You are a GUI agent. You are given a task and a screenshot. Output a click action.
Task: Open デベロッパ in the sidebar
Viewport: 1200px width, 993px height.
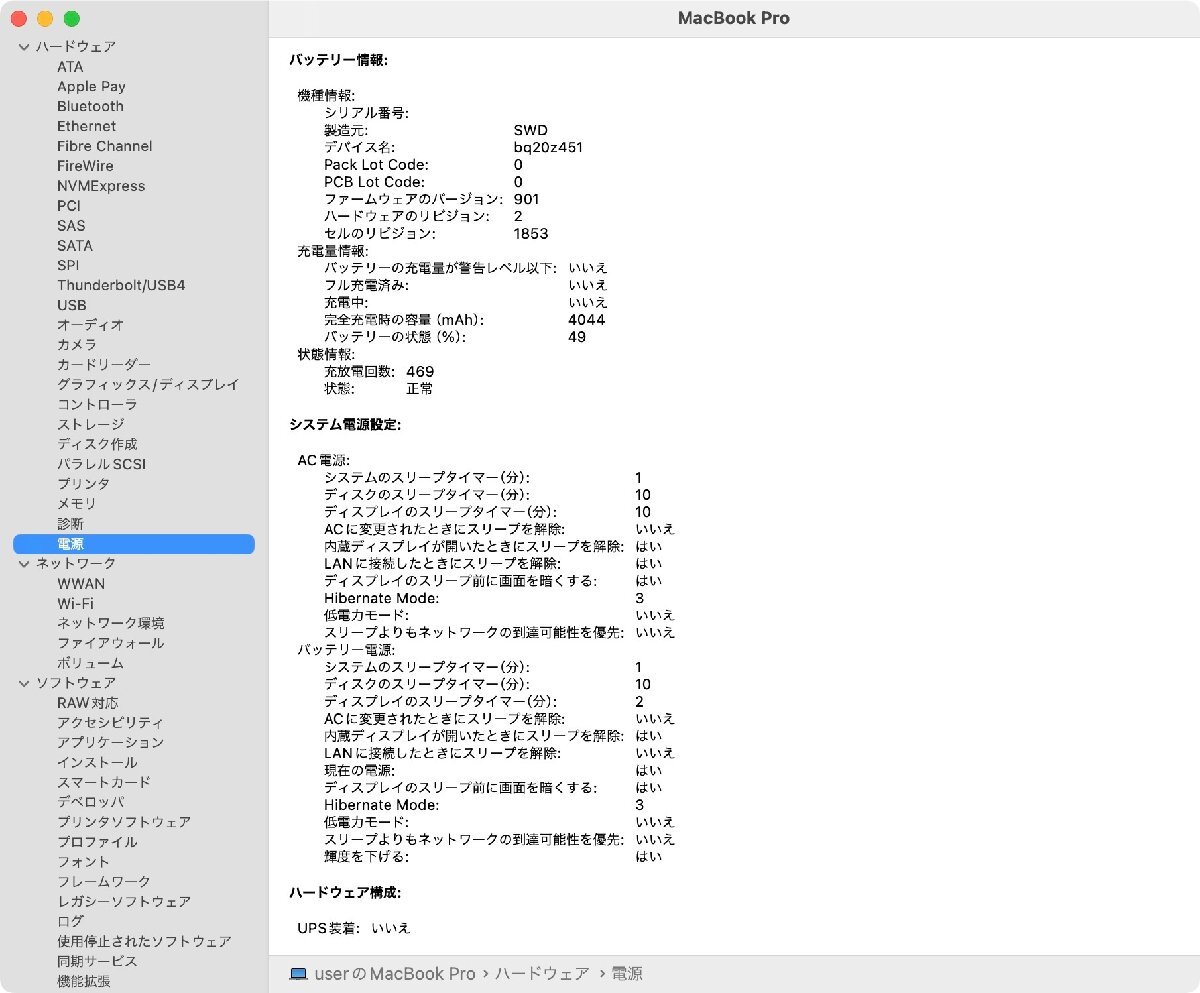tap(90, 802)
